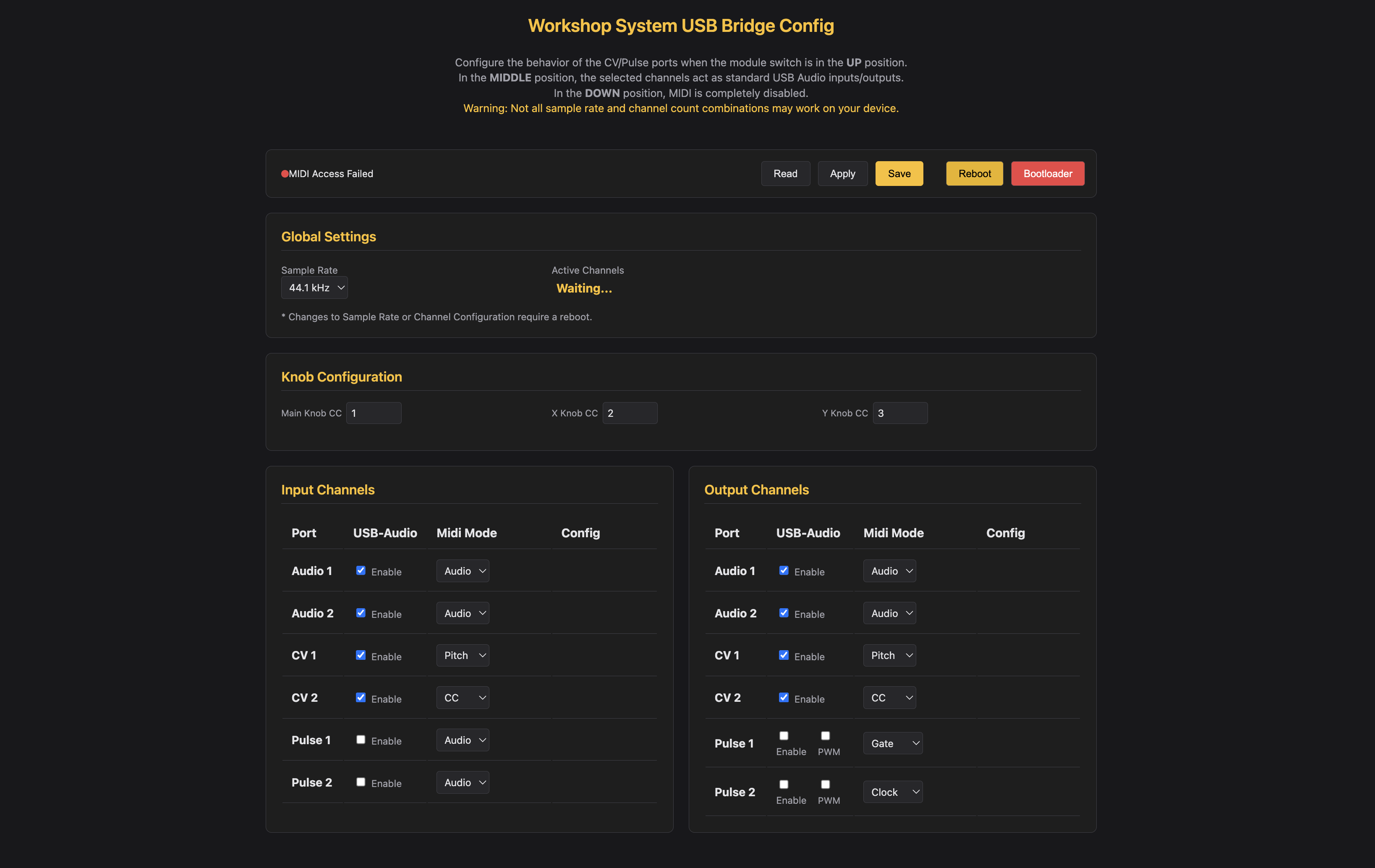Toggle the Input Audio 1 USB-Audio Enable checkbox

click(361, 570)
